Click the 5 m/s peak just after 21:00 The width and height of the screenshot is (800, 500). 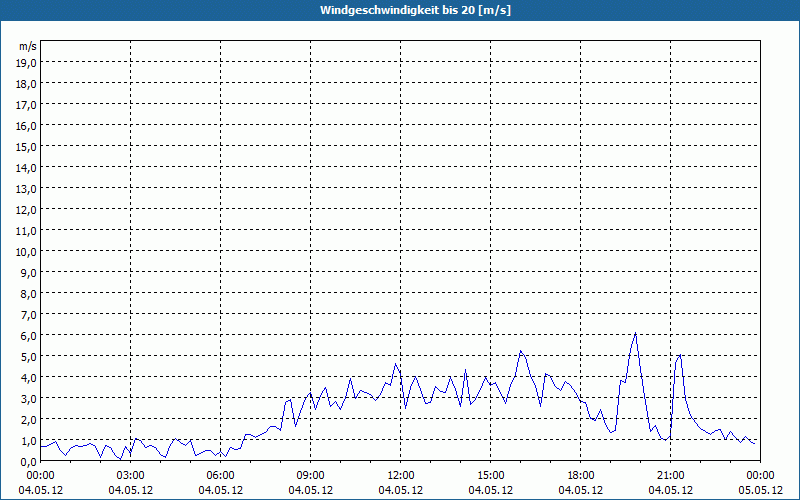(x=680, y=355)
